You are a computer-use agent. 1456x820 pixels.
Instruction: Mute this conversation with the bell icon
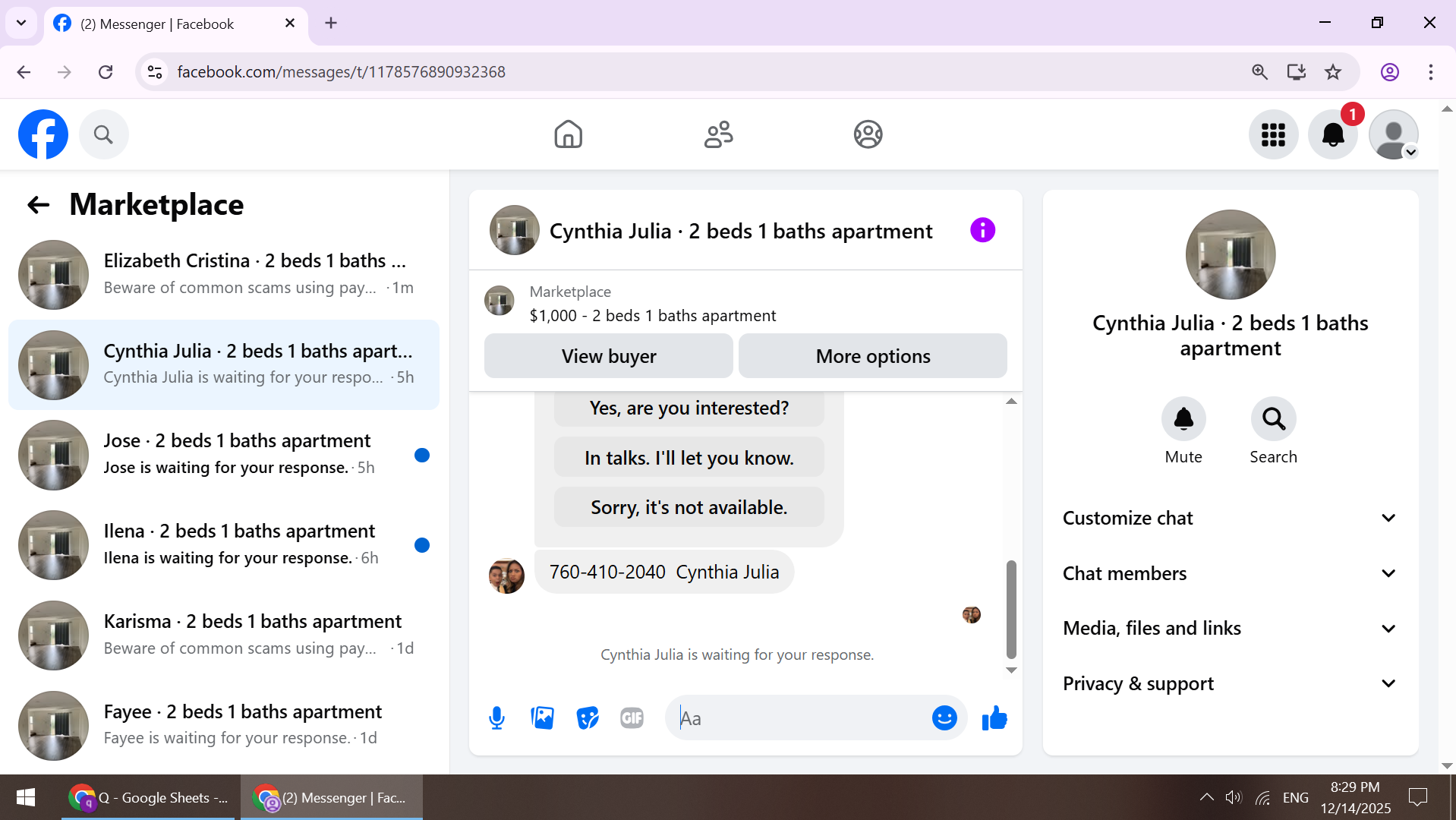[x=1183, y=418]
